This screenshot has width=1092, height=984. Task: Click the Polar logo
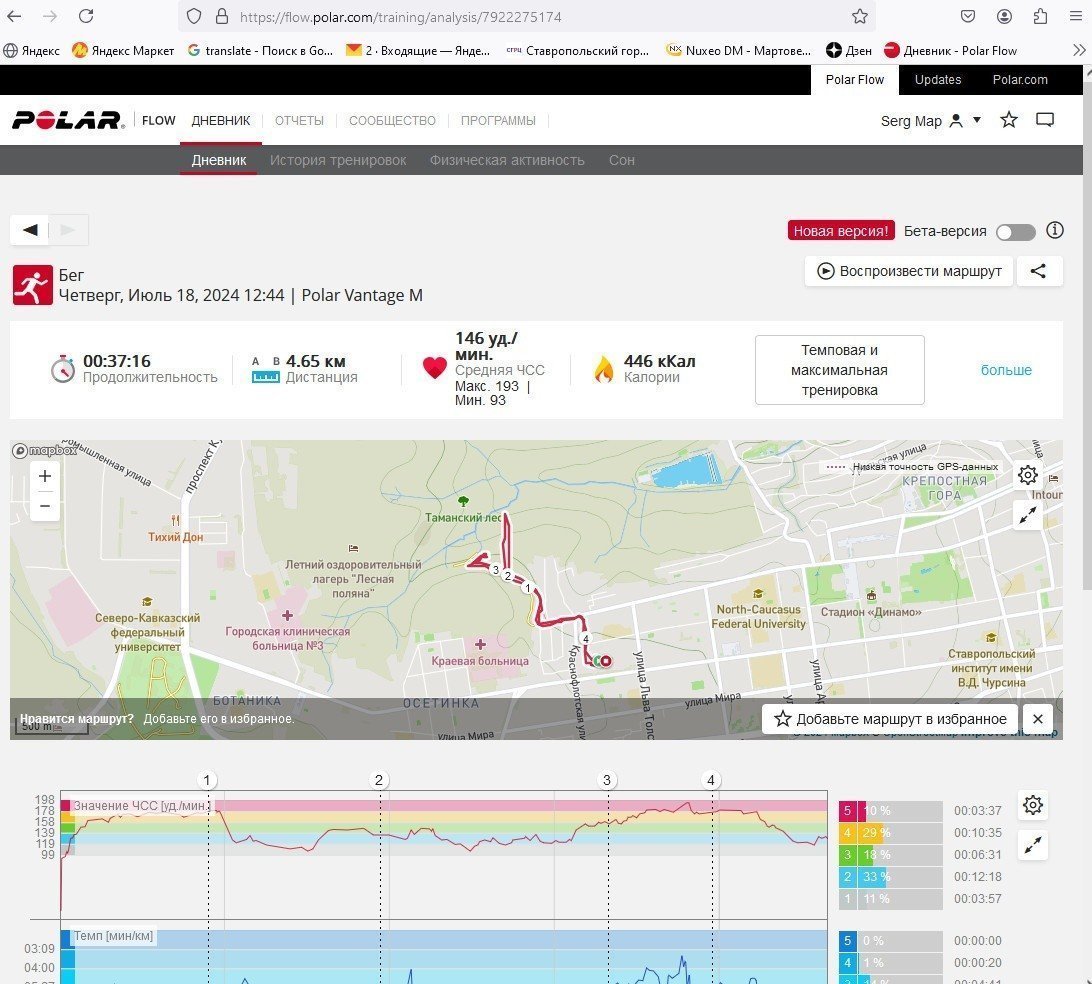pyautogui.click(x=68, y=120)
